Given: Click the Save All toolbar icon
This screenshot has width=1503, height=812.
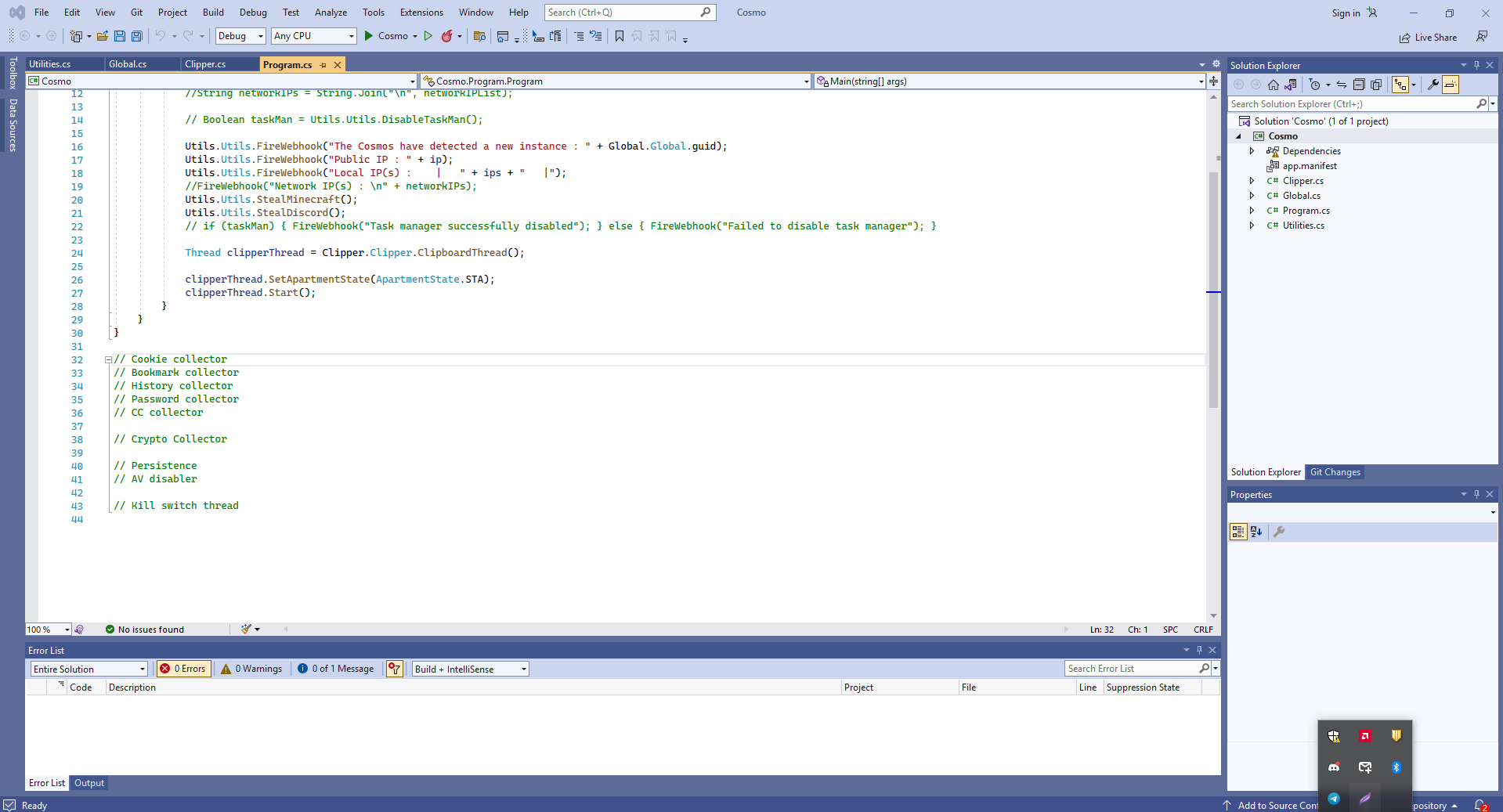Looking at the screenshot, I should 137,36.
